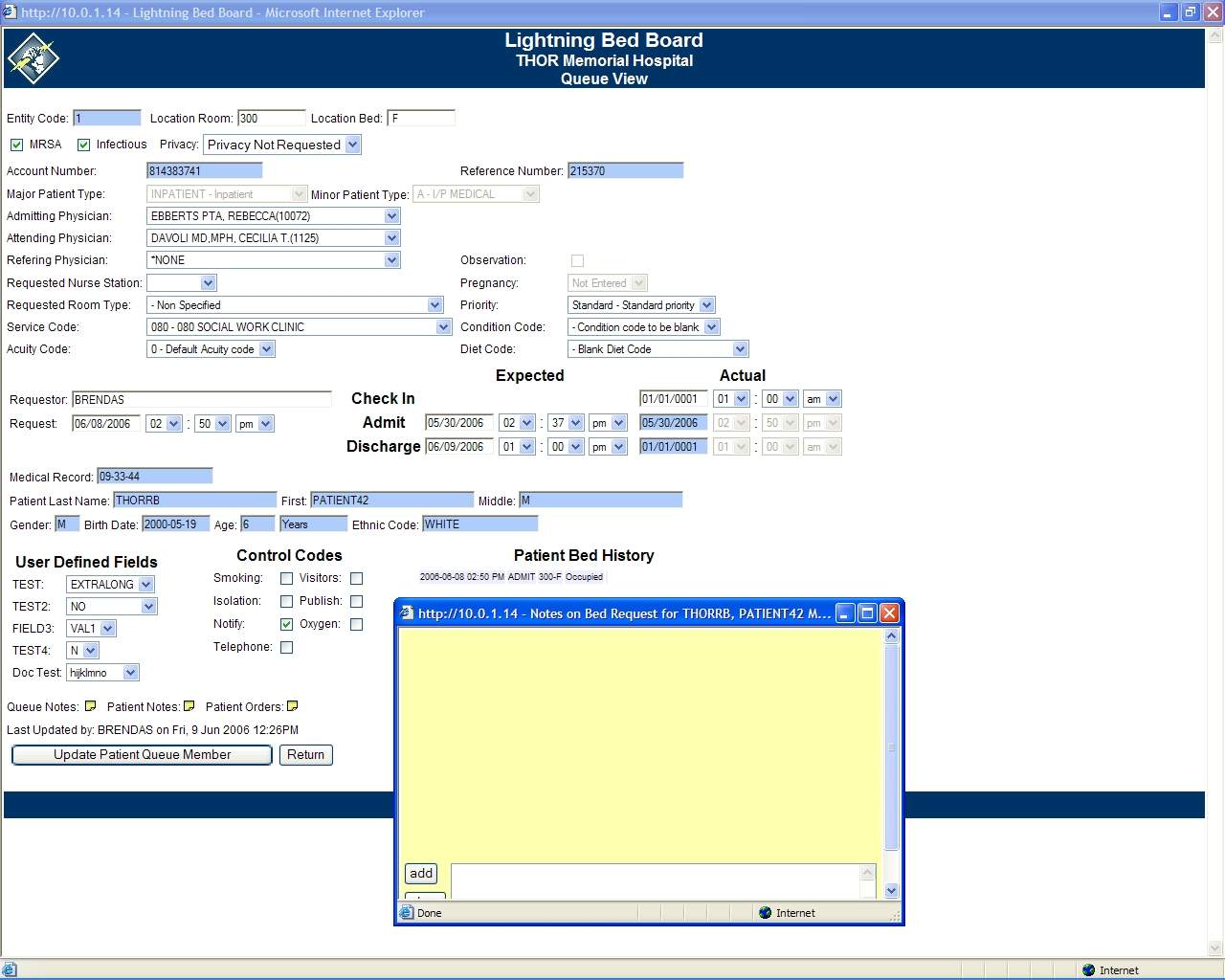Minimize the Notes on Bed Request popup
Image resolution: width=1225 pixels, height=980 pixels.
coord(845,612)
